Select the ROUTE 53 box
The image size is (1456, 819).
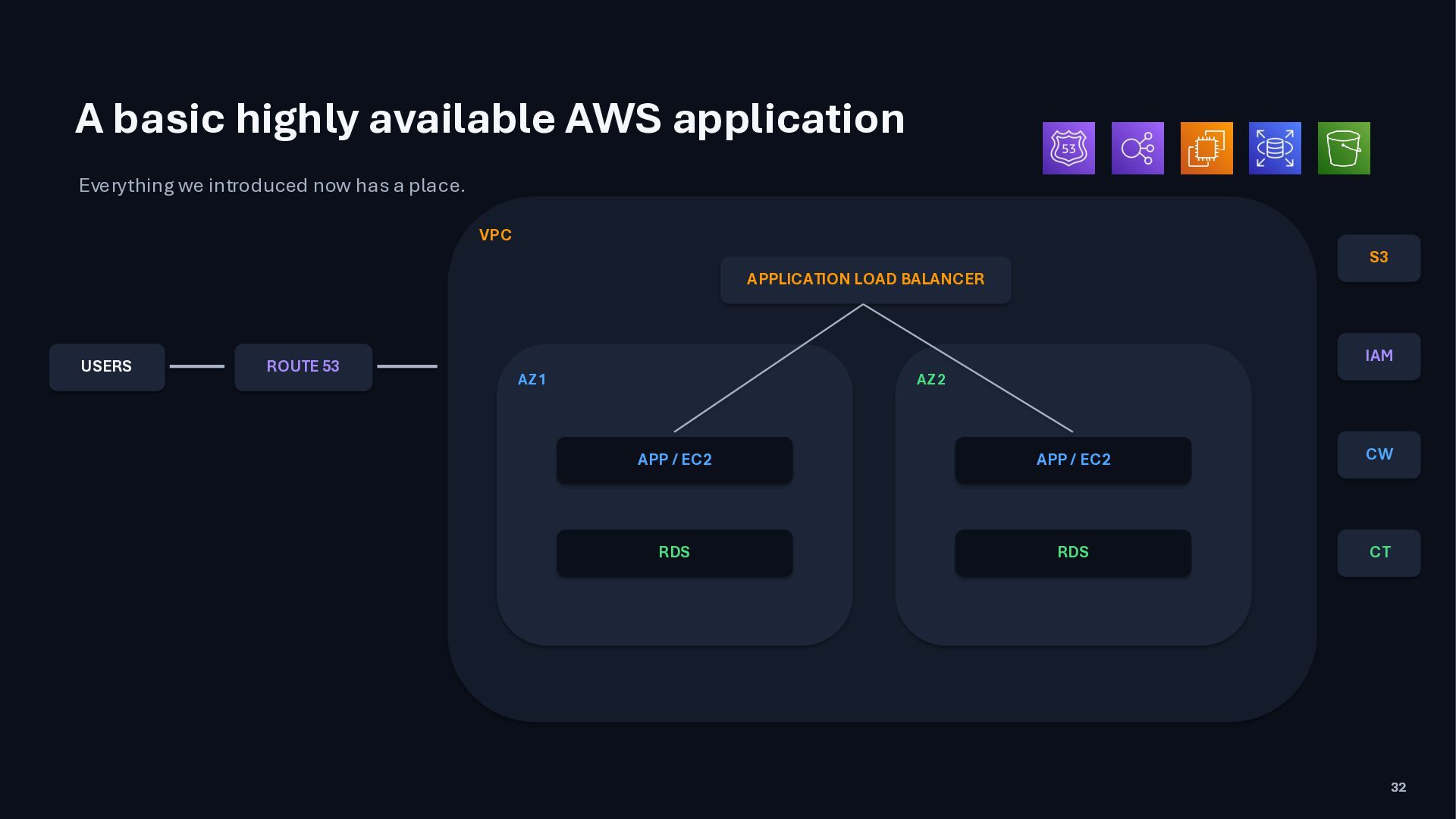click(x=303, y=367)
